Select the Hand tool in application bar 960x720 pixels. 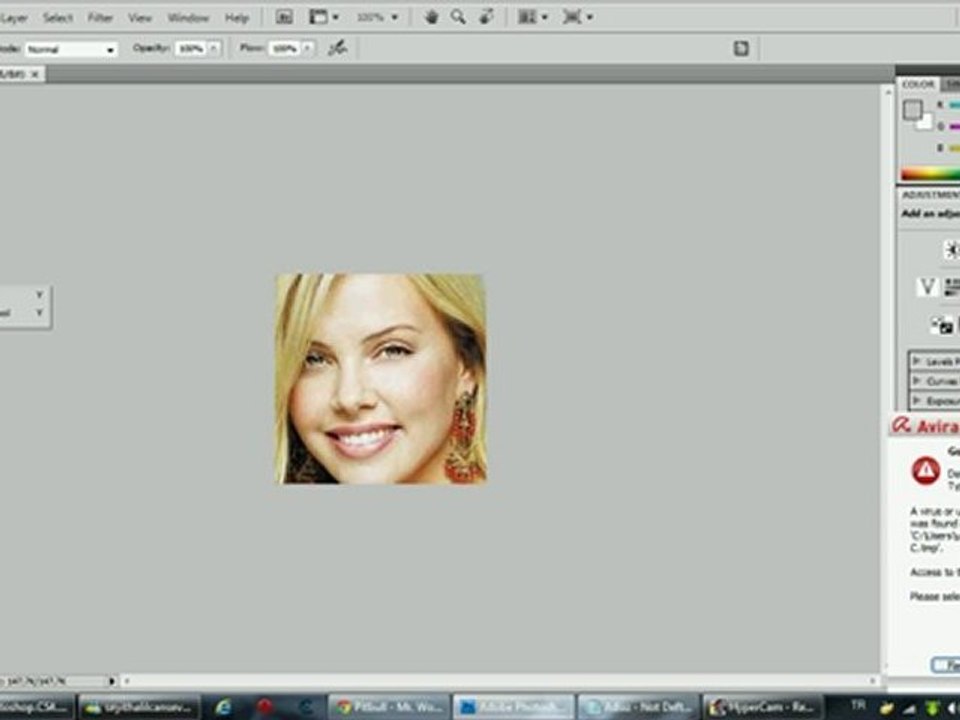(431, 17)
